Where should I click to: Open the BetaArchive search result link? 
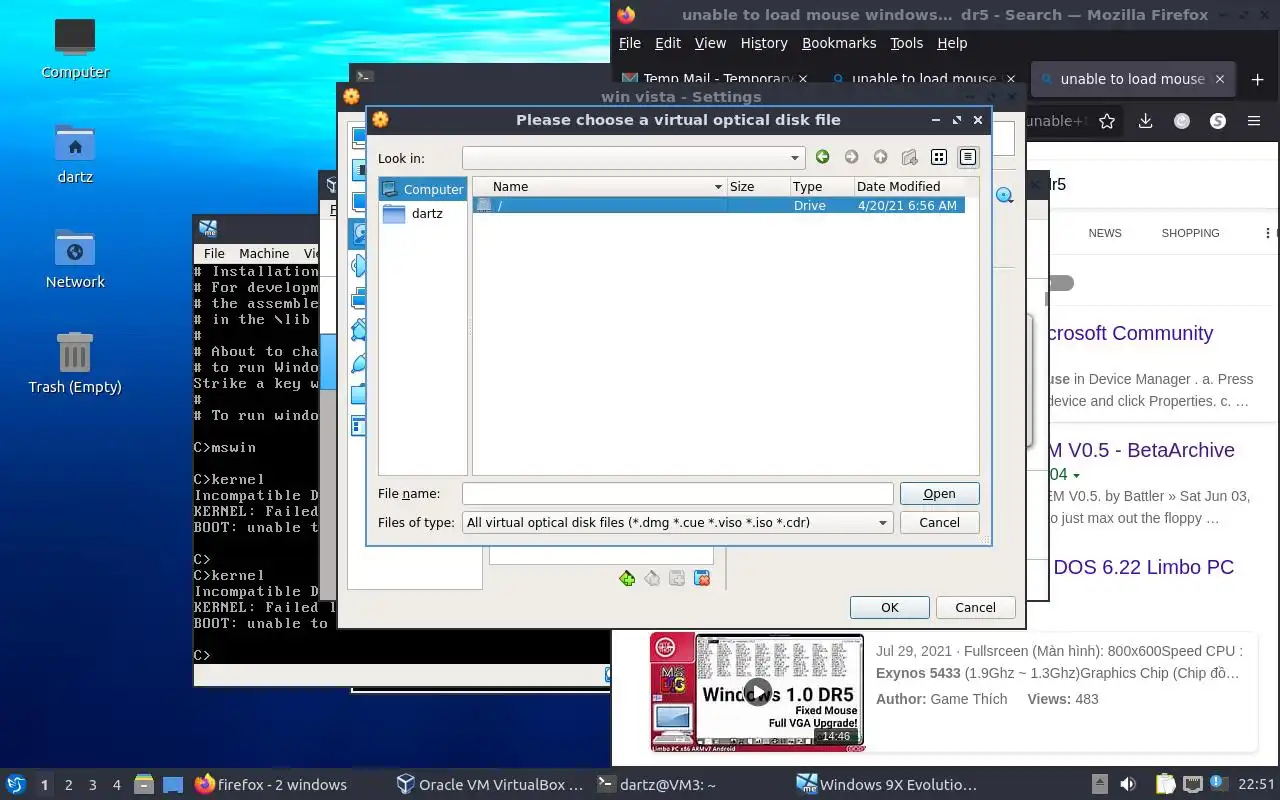tap(1141, 450)
